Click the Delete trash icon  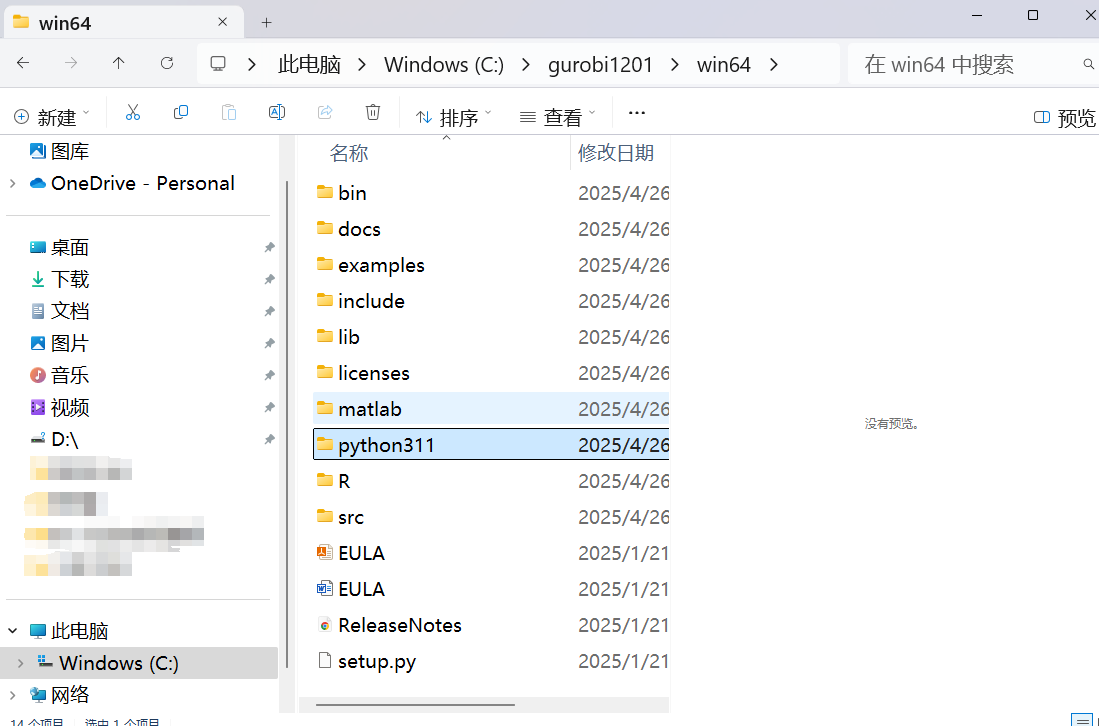point(373,112)
